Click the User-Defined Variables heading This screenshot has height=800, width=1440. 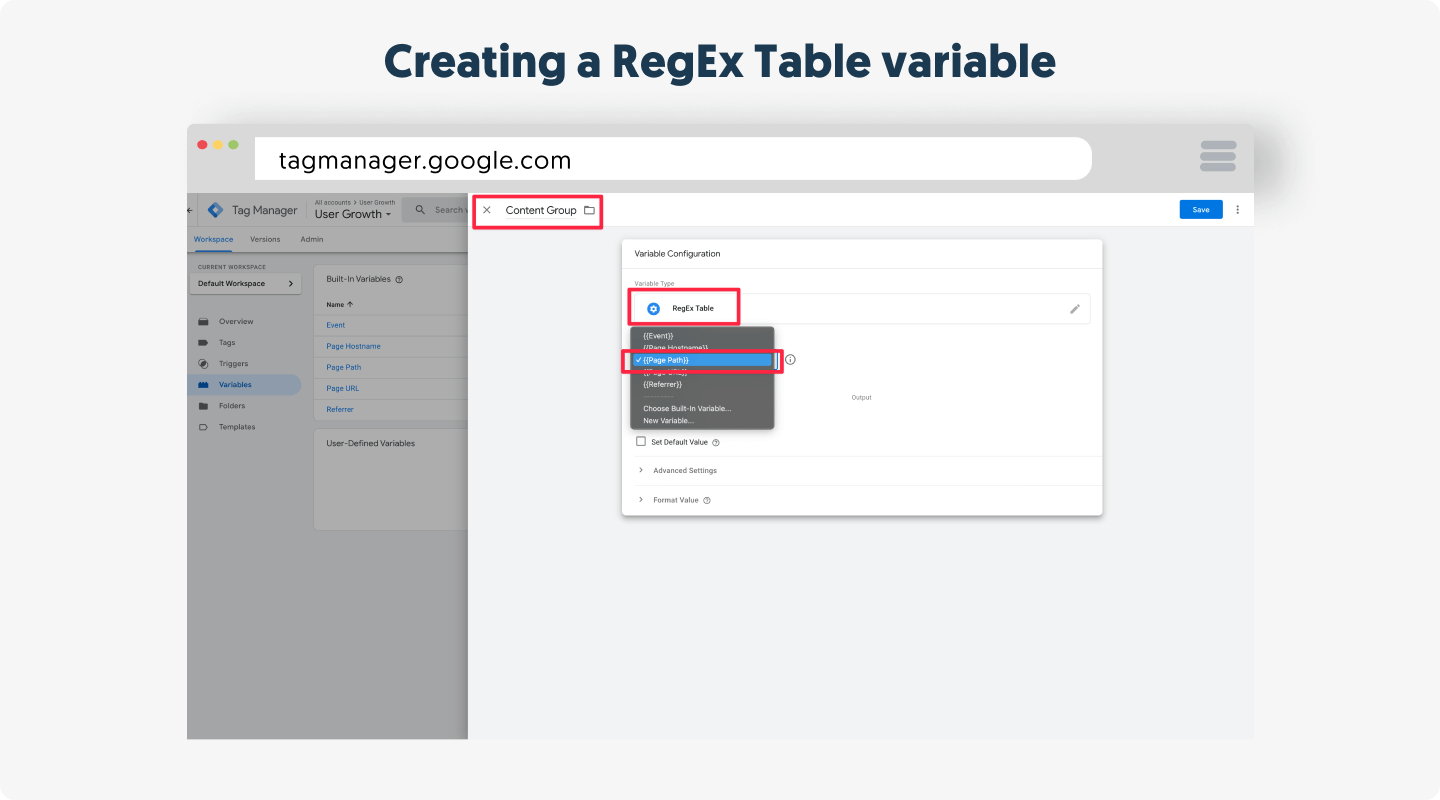371,443
